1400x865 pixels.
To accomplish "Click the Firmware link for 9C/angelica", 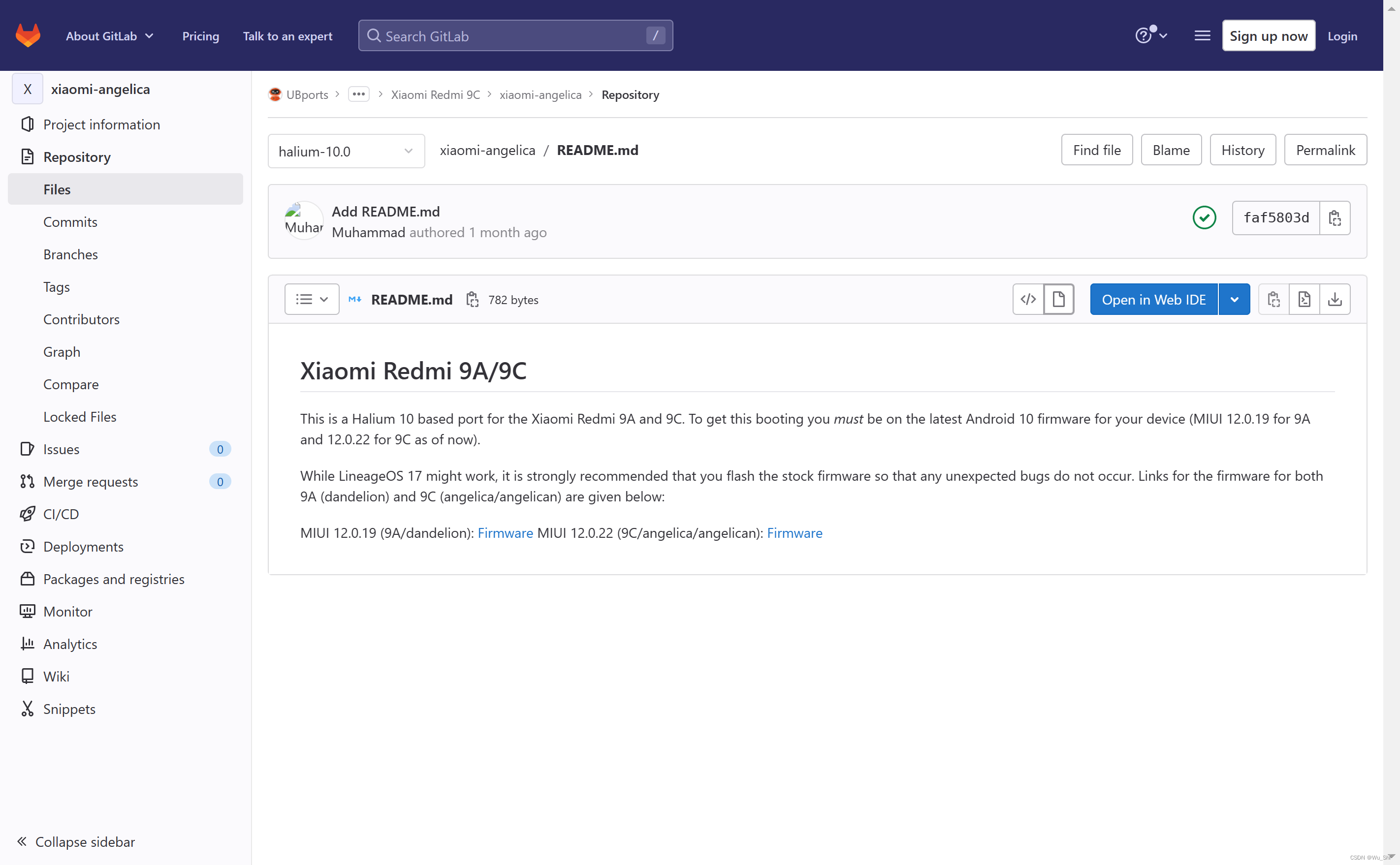I will (795, 533).
